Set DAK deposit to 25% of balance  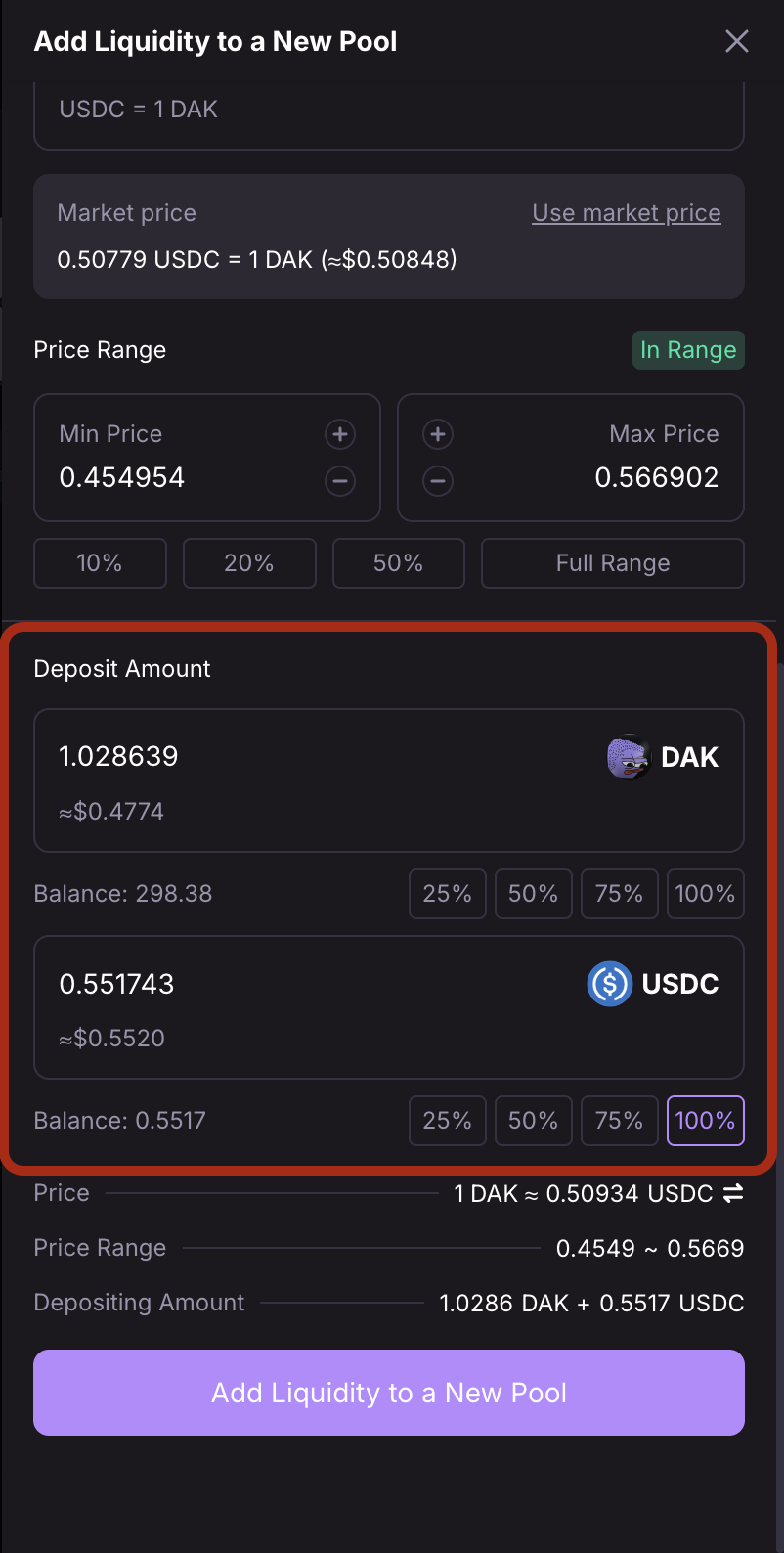click(x=447, y=894)
